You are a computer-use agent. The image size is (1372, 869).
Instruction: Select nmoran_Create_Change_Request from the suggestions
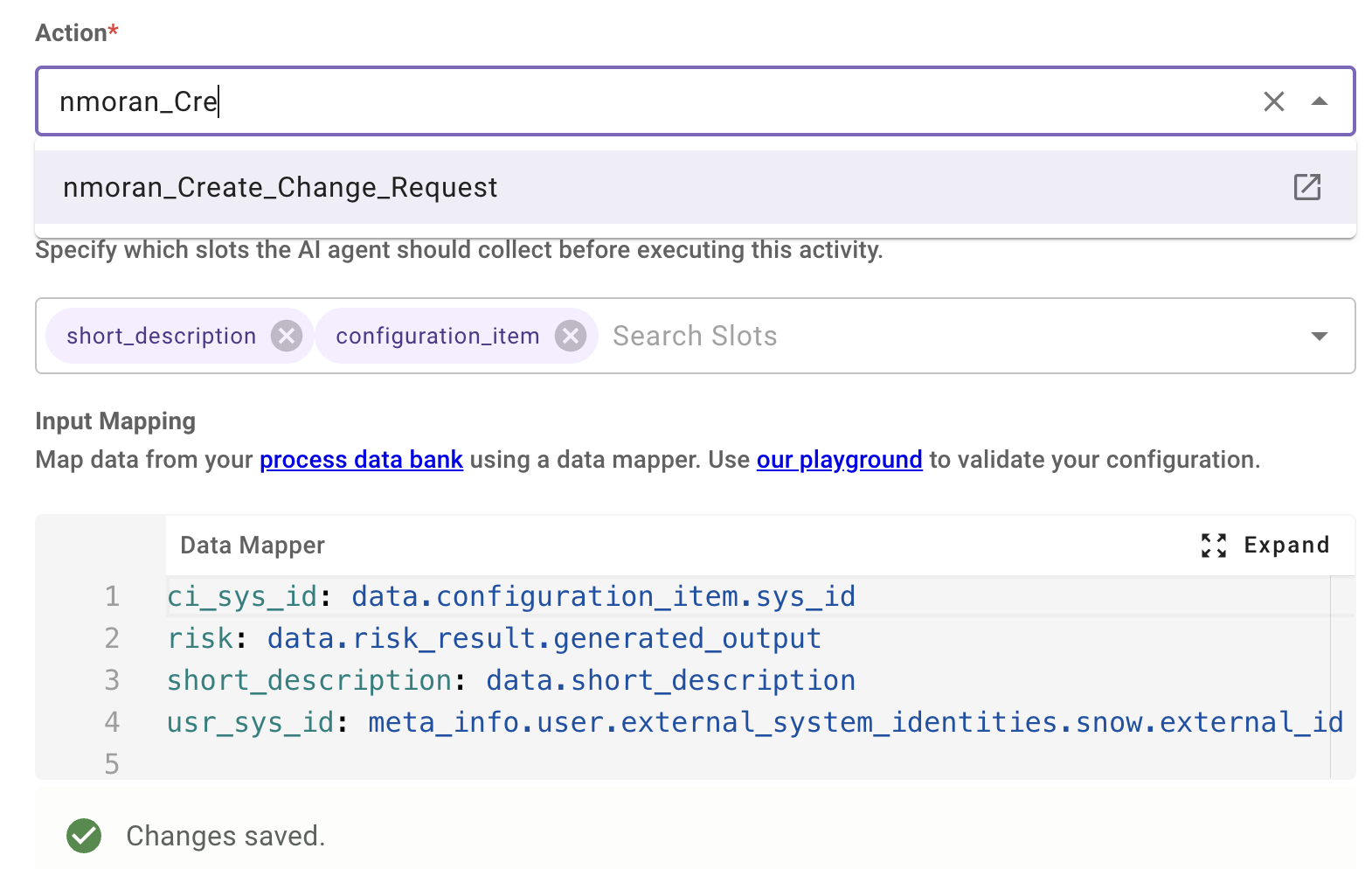281,187
